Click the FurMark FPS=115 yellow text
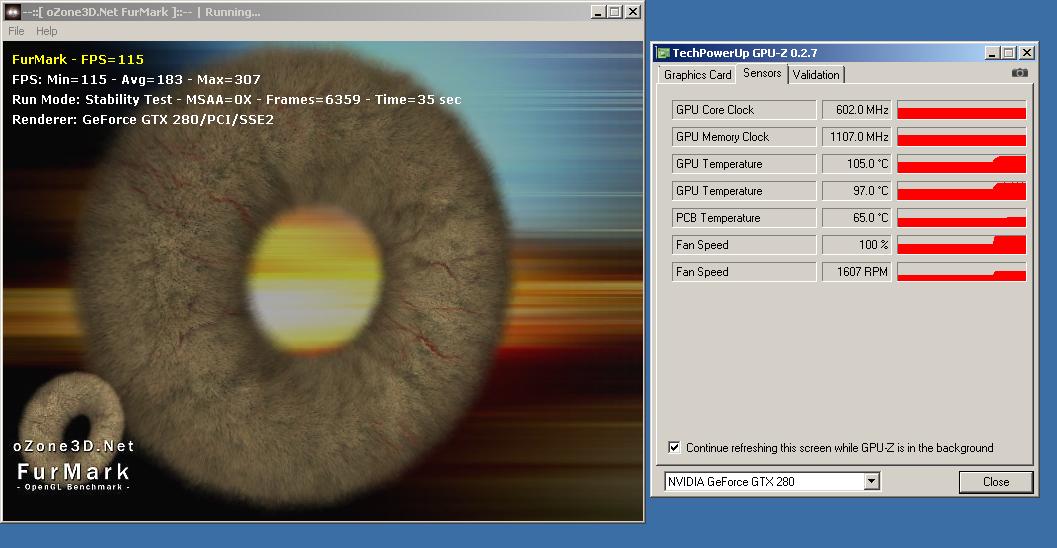This screenshot has height=548, width=1057. [78, 59]
